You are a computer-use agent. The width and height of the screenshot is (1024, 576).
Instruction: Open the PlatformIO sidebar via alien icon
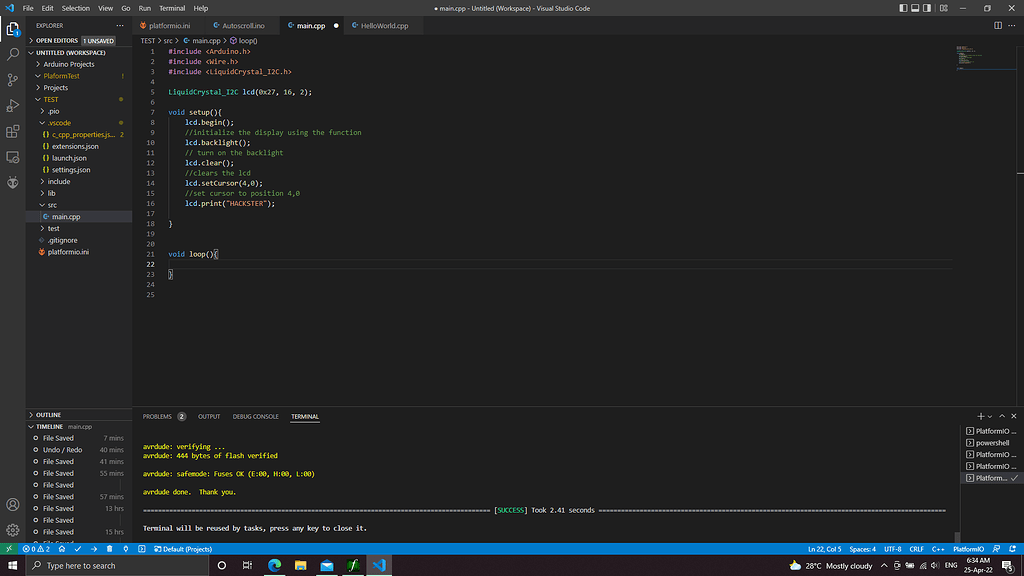click(13, 183)
